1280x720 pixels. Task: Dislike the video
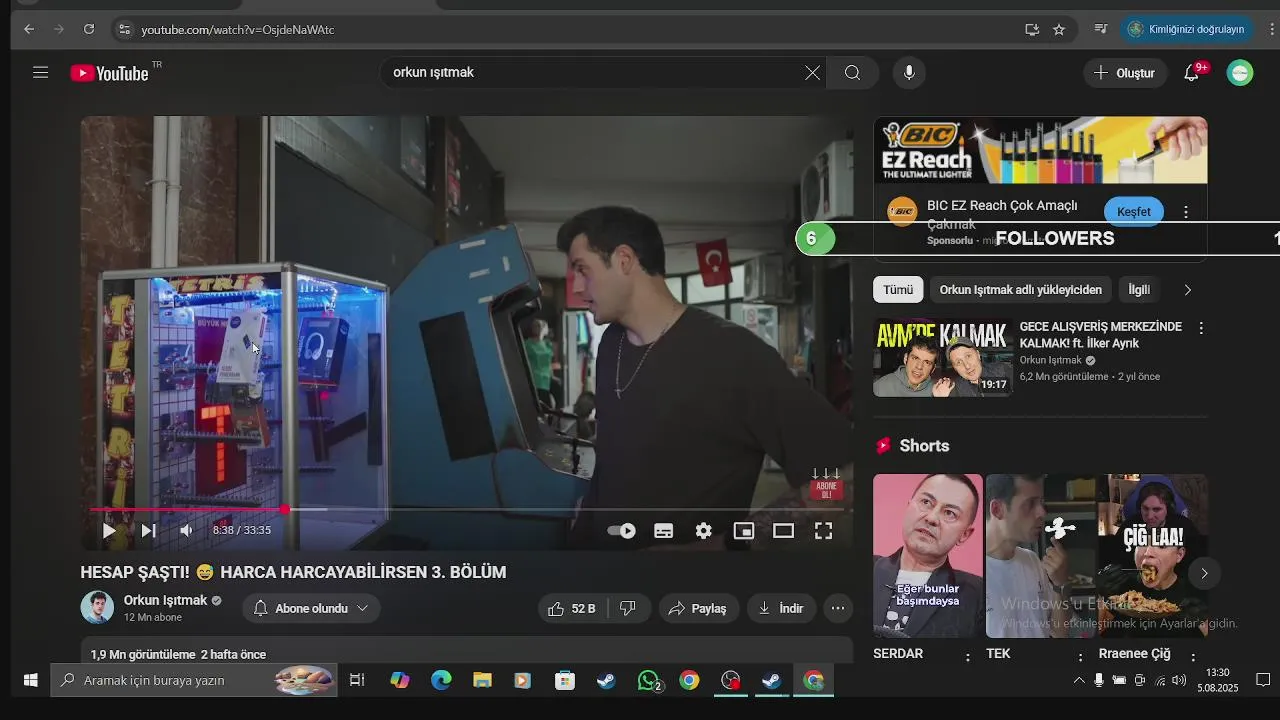628,608
